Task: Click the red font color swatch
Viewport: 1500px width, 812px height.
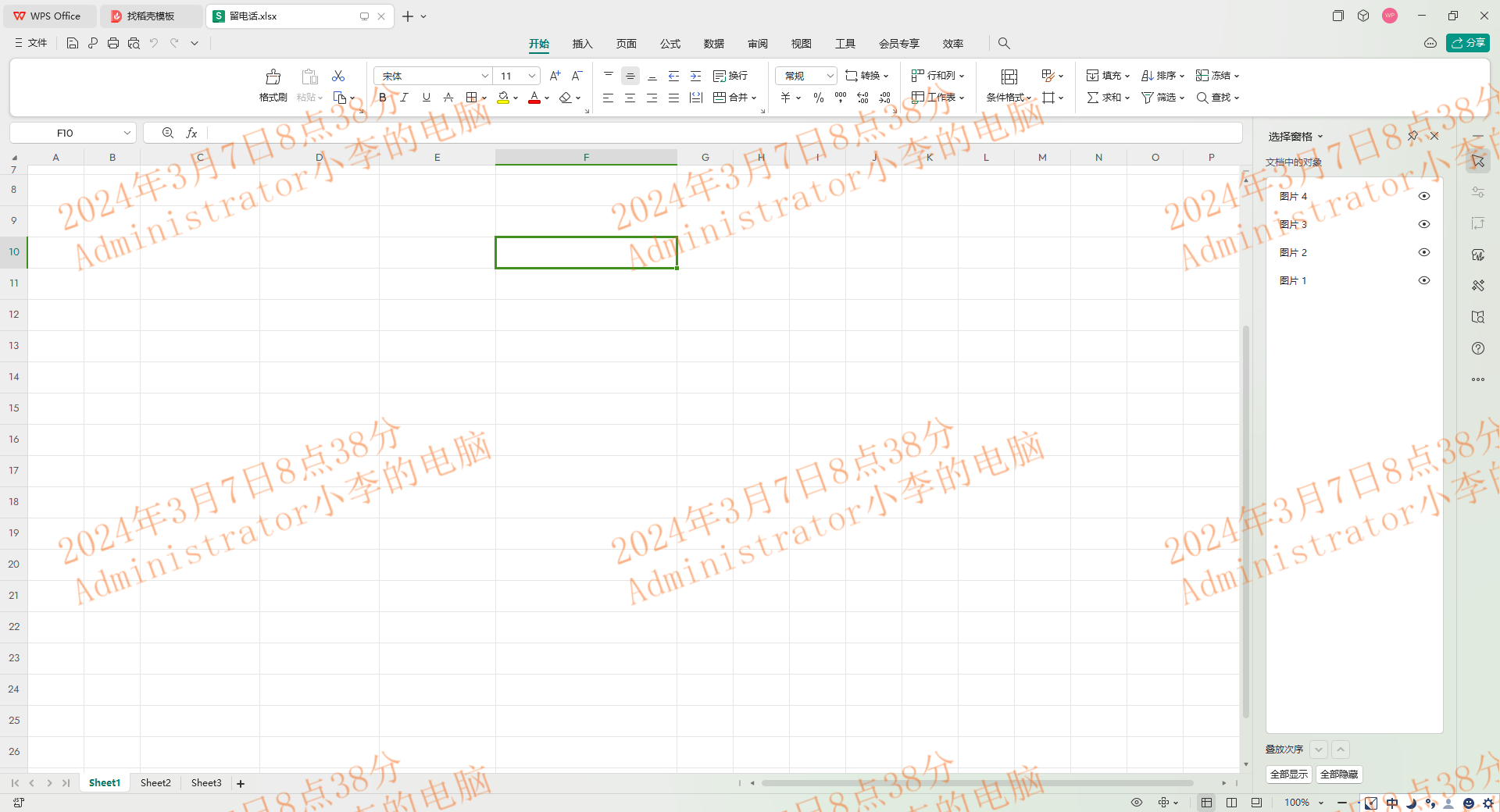Action: click(x=534, y=98)
